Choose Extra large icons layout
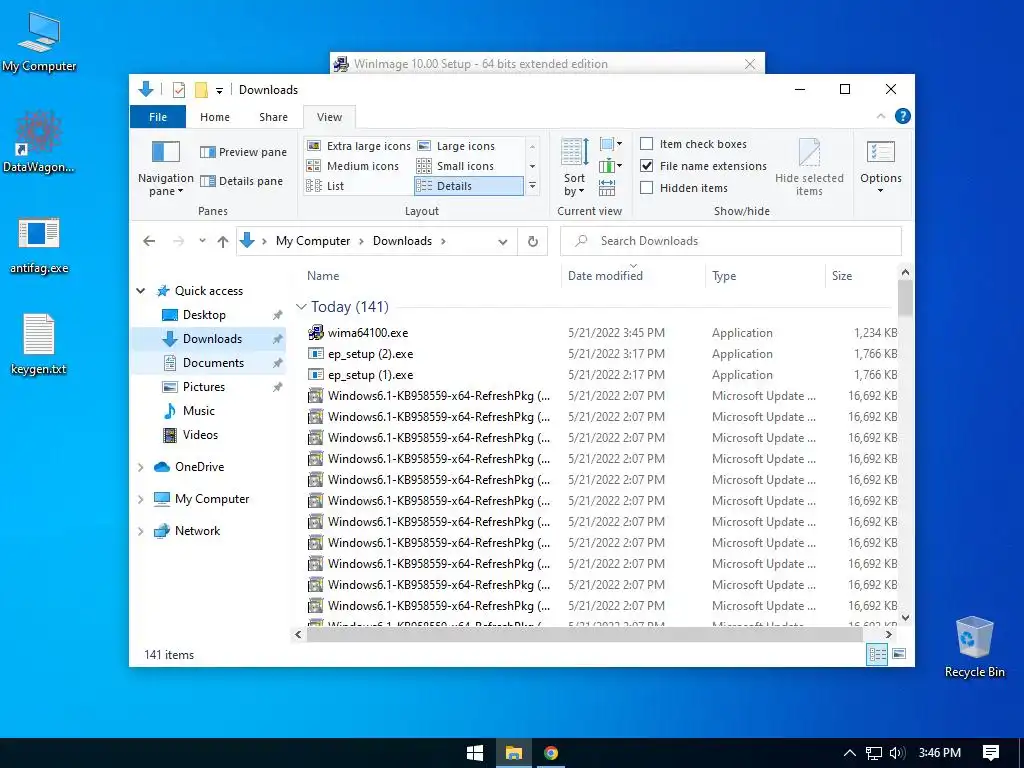 pos(359,146)
